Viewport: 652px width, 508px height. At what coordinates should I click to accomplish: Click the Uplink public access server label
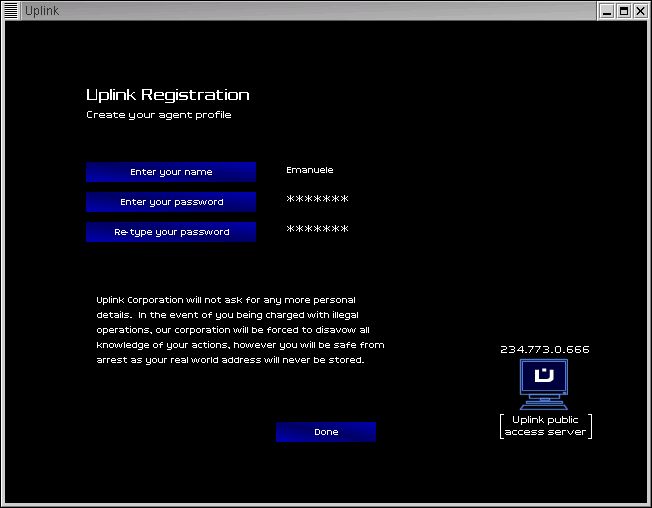(546, 426)
